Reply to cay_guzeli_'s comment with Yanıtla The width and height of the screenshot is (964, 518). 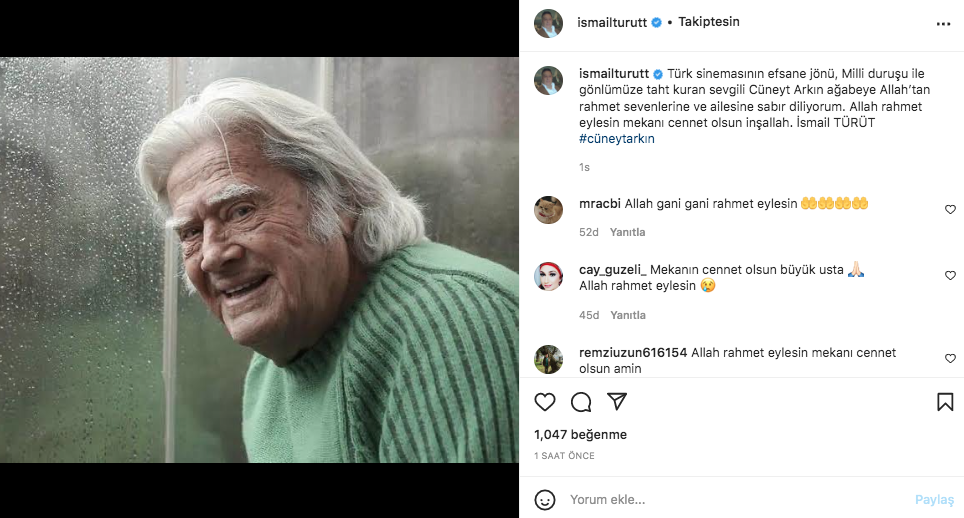pos(628,315)
